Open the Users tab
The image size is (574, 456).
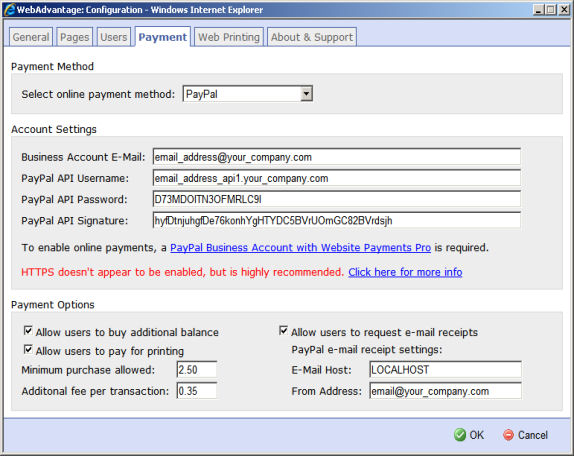[113, 37]
